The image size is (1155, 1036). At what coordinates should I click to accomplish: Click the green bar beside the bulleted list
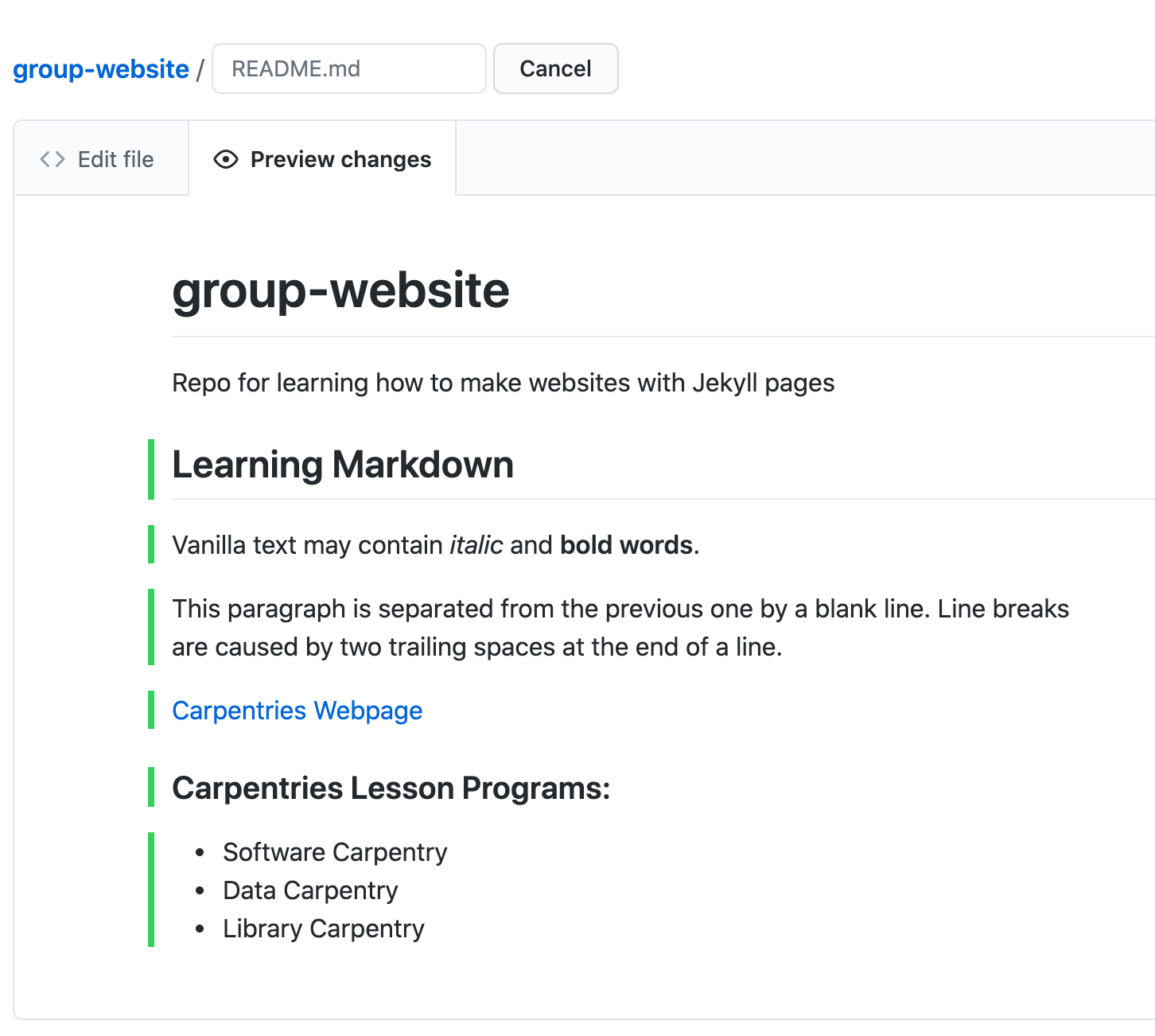pyautogui.click(x=151, y=890)
